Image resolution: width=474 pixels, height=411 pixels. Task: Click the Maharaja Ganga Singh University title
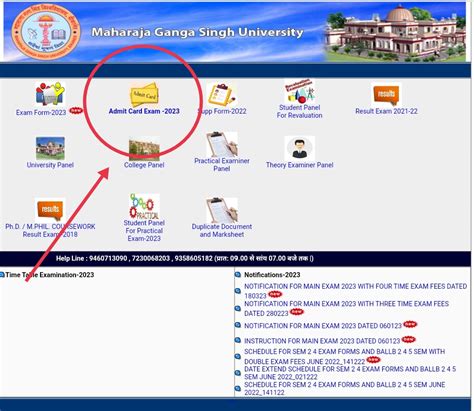197,32
